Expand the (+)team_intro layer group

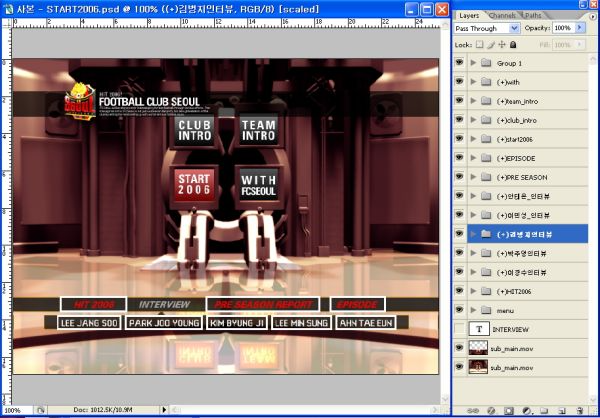[x=473, y=101]
